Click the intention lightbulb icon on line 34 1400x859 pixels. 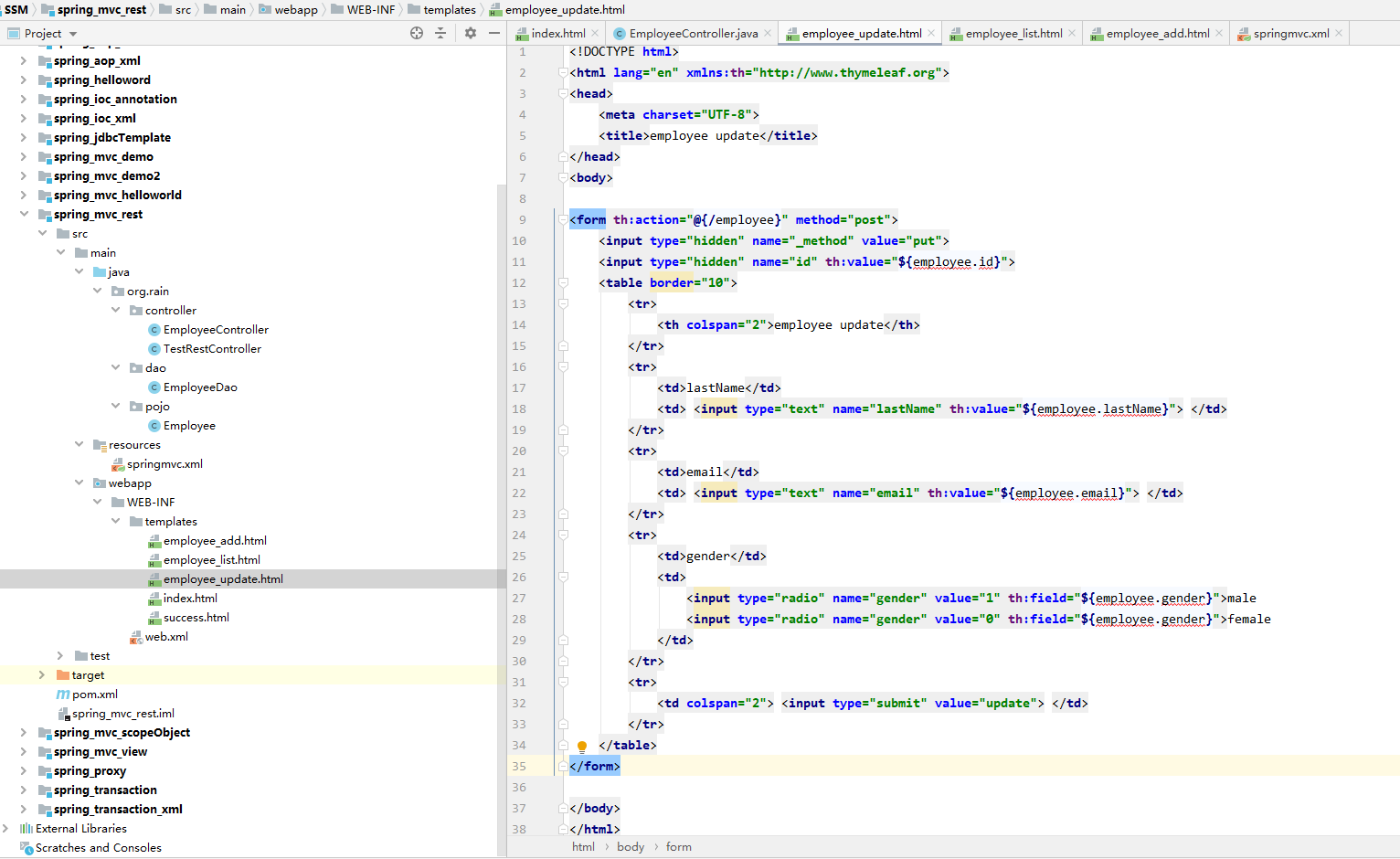pos(582,746)
